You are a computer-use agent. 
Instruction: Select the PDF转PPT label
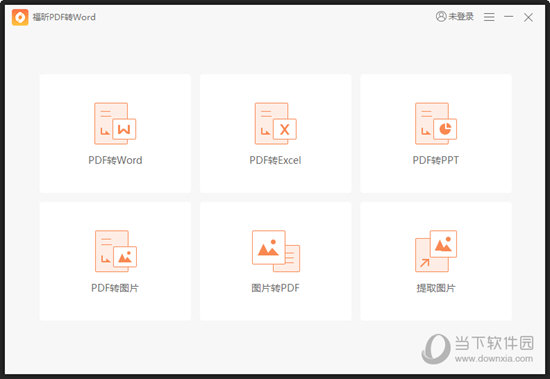[436, 160]
